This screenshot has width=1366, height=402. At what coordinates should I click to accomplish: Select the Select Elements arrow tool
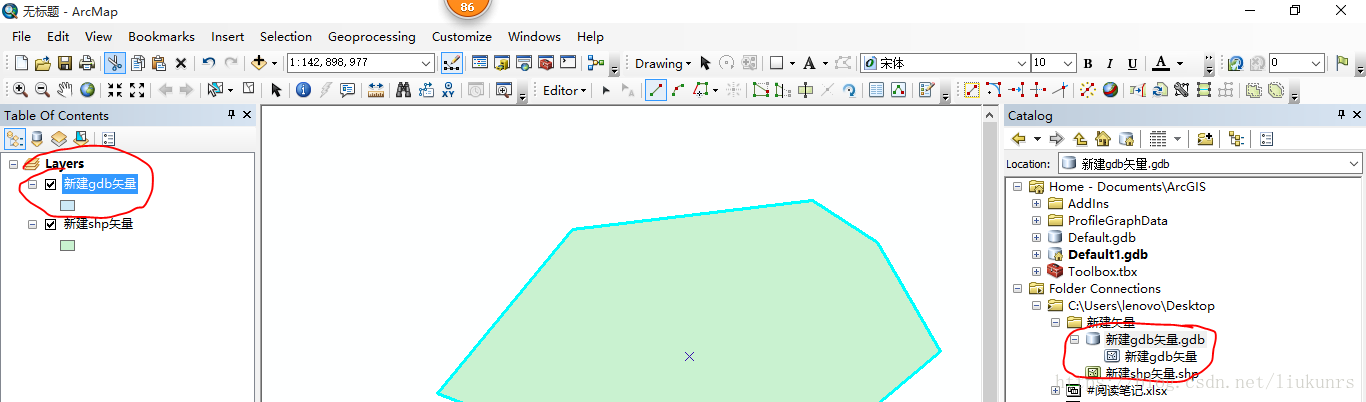(x=277, y=90)
